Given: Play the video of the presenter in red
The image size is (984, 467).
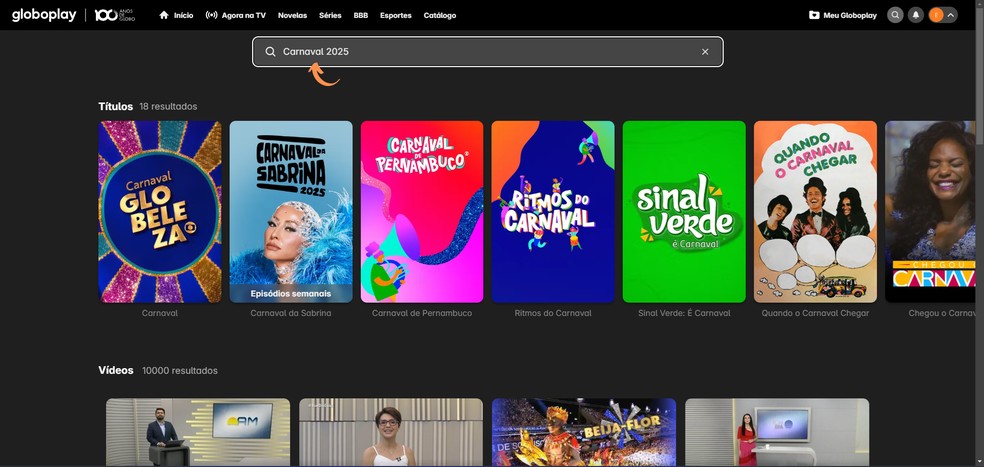Looking at the screenshot, I should point(777,432).
